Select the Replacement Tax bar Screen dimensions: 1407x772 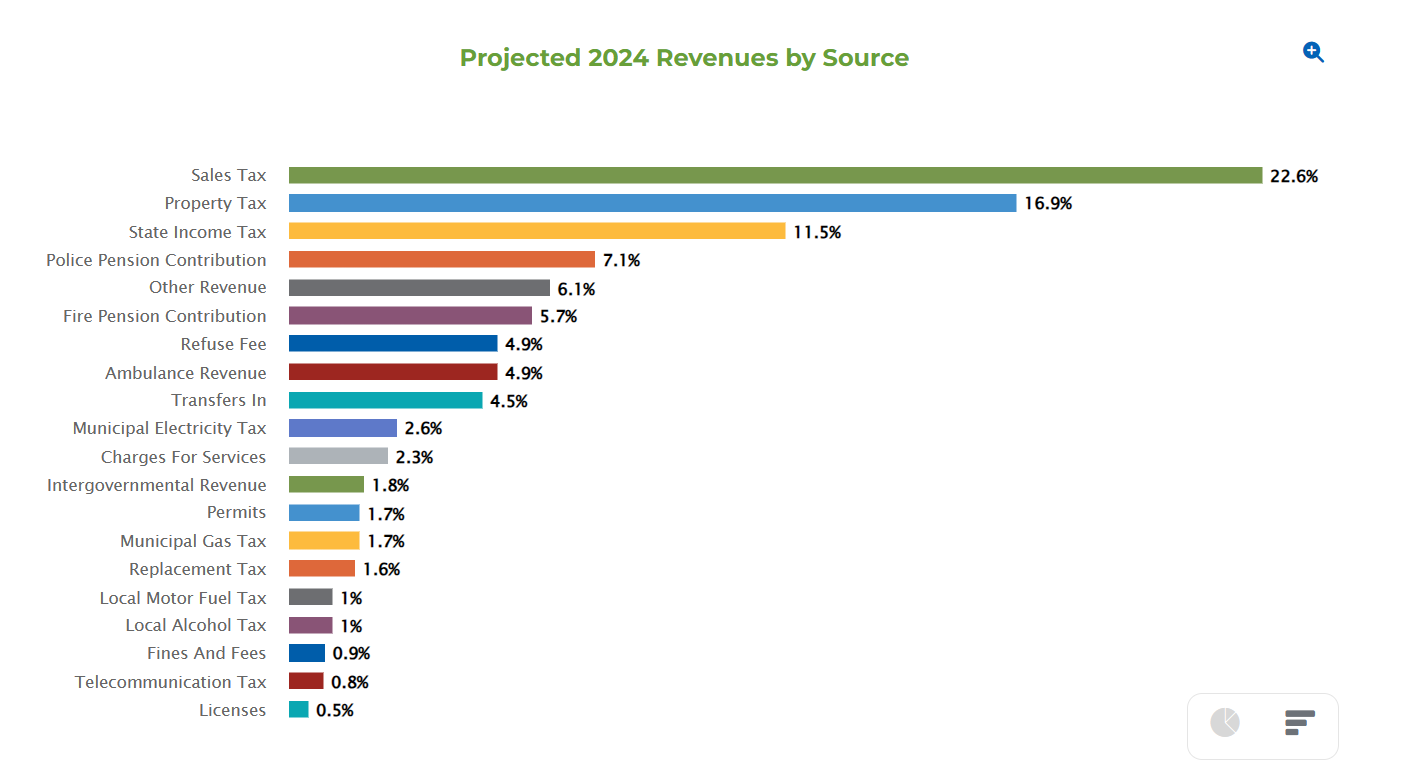pos(322,569)
